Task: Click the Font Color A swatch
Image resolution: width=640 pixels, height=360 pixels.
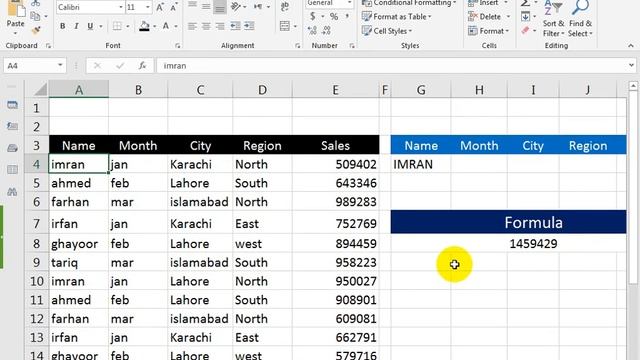Action: [166, 26]
